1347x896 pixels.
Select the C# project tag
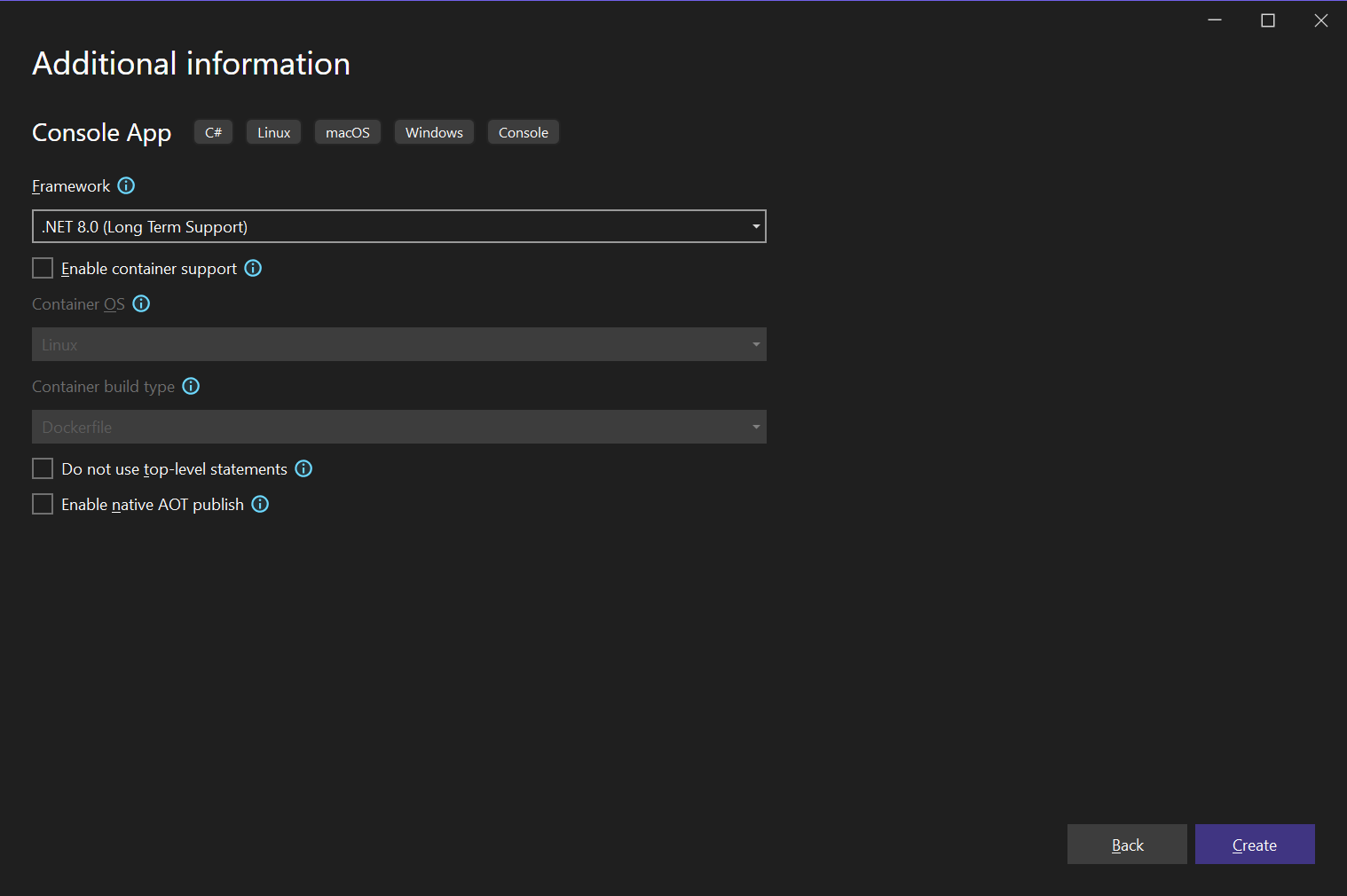pyautogui.click(x=213, y=131)
